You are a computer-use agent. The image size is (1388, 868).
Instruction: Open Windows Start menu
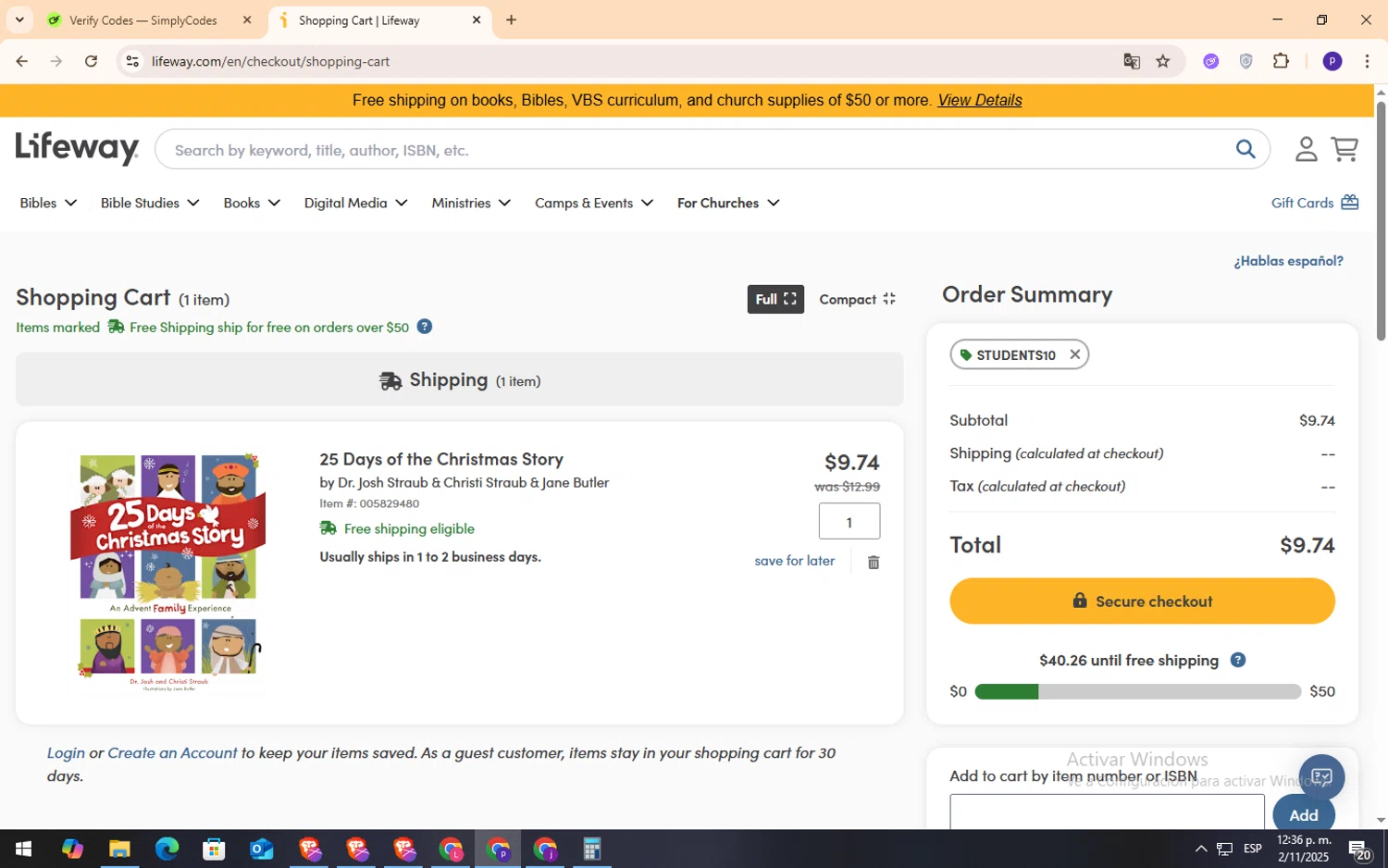pyautogui.click(x=23, y=849)
